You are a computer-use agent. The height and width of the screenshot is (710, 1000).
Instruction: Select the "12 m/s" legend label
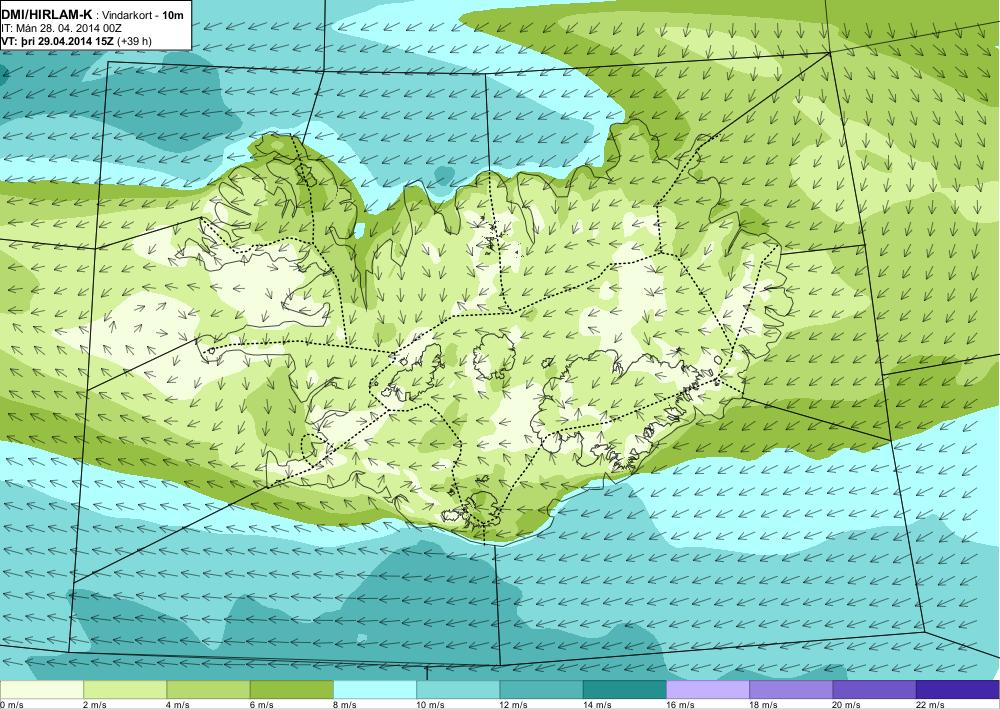514,705
